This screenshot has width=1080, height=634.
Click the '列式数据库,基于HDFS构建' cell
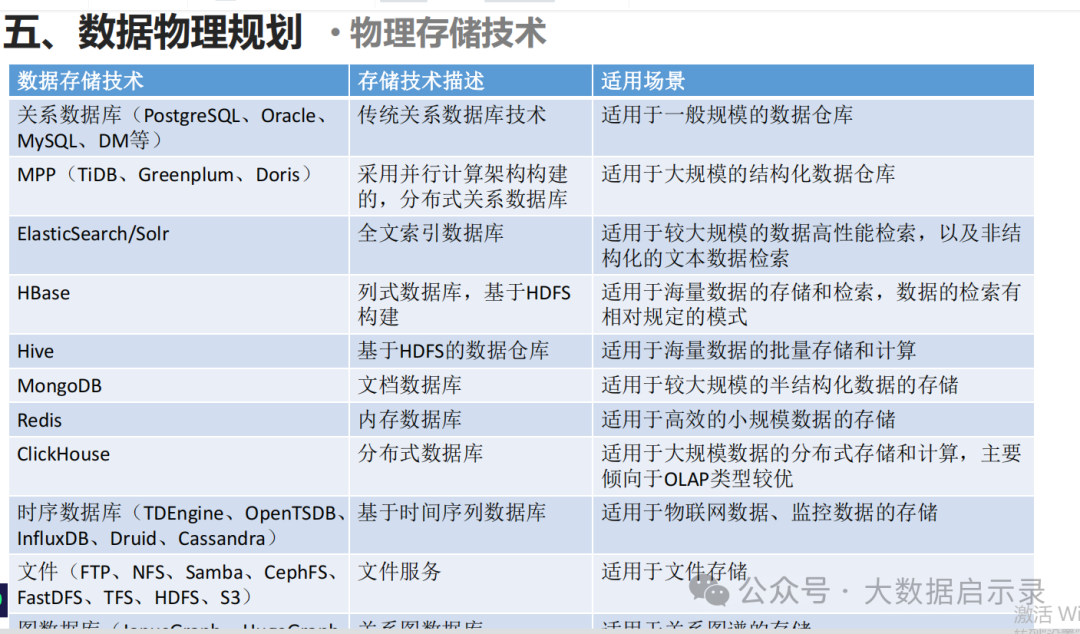tap(470, 305)
